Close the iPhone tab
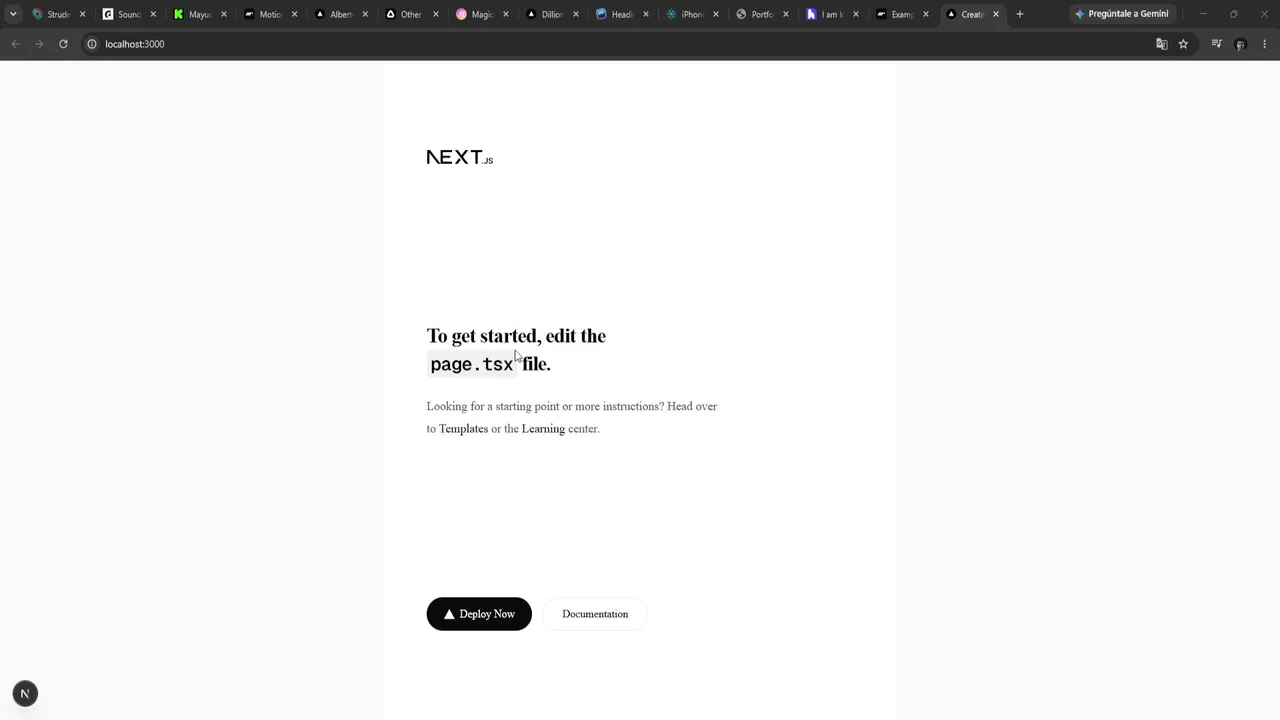The width and height of the screenshot is (1280, 720). pos(716,14)
